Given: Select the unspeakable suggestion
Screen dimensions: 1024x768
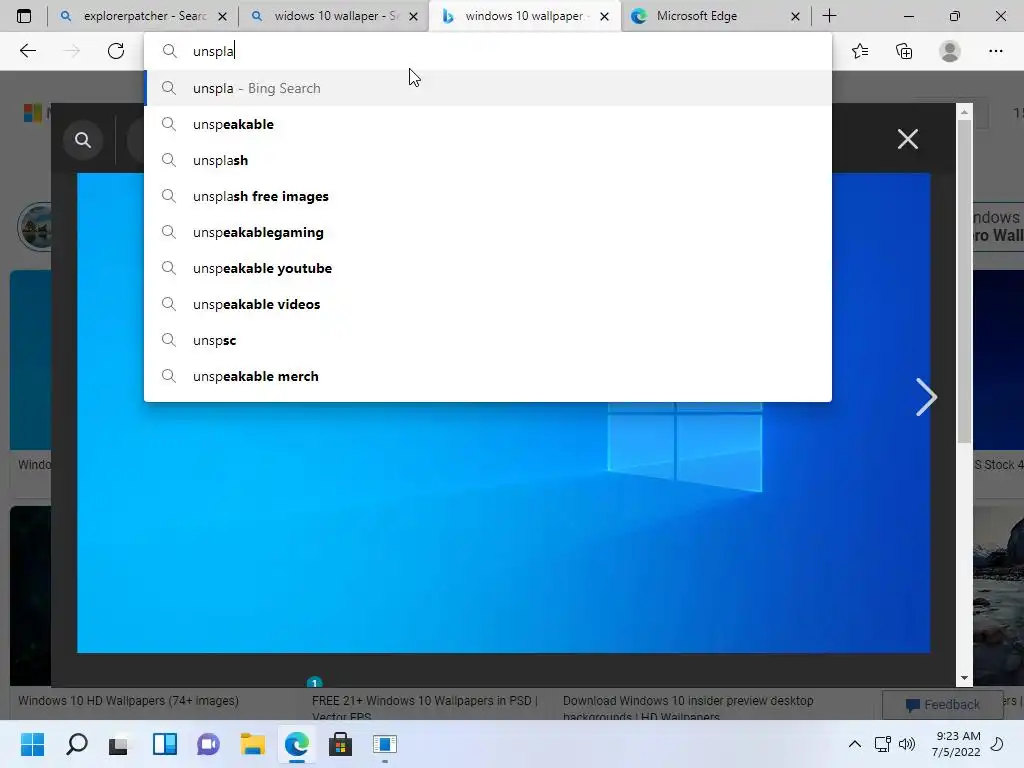Looking at the screenshot, I should [488, 124].
